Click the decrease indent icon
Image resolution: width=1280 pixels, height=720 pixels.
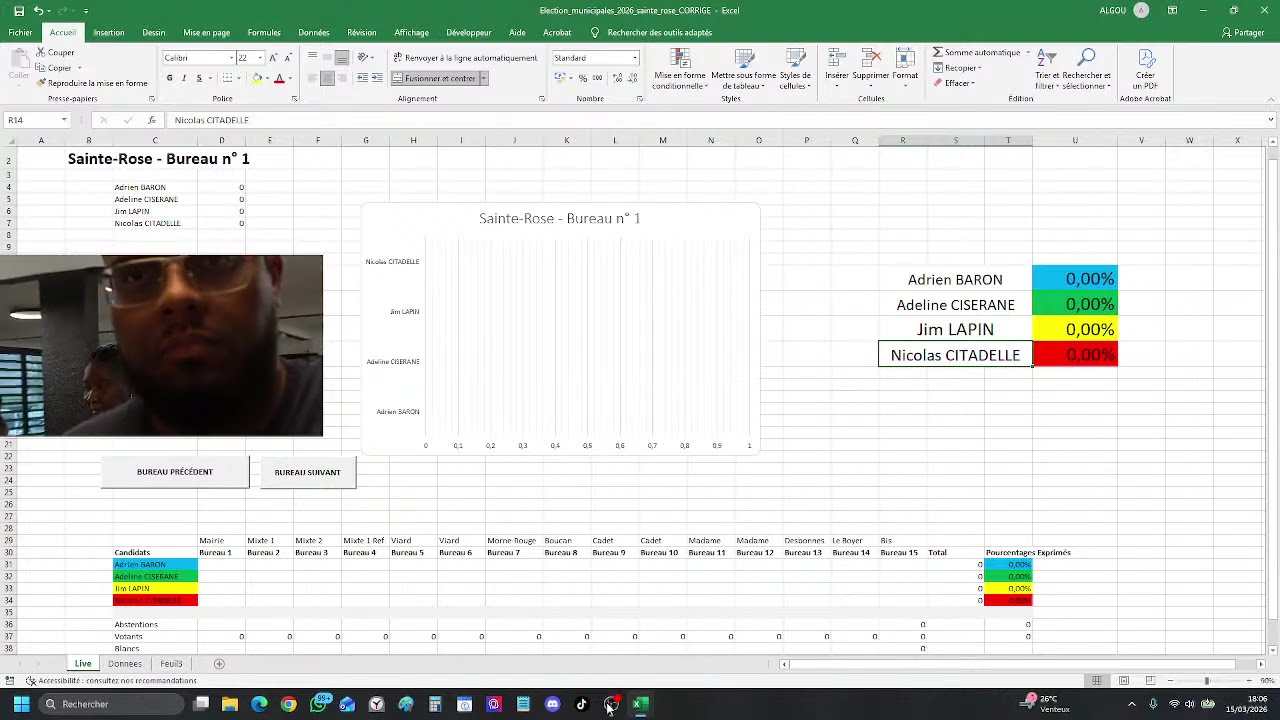click(362, 78)
